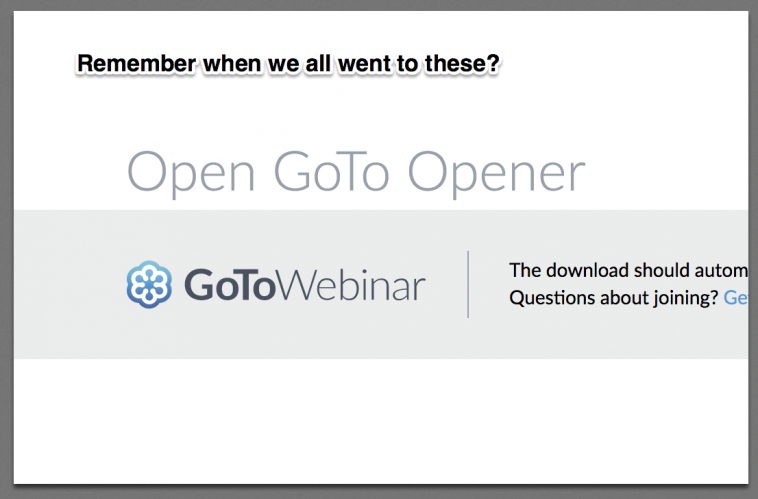Click the bold "GoTo" in the GoToWebinar wordmark
This screenshot has width=758, height=499.
tap(229, 285)
